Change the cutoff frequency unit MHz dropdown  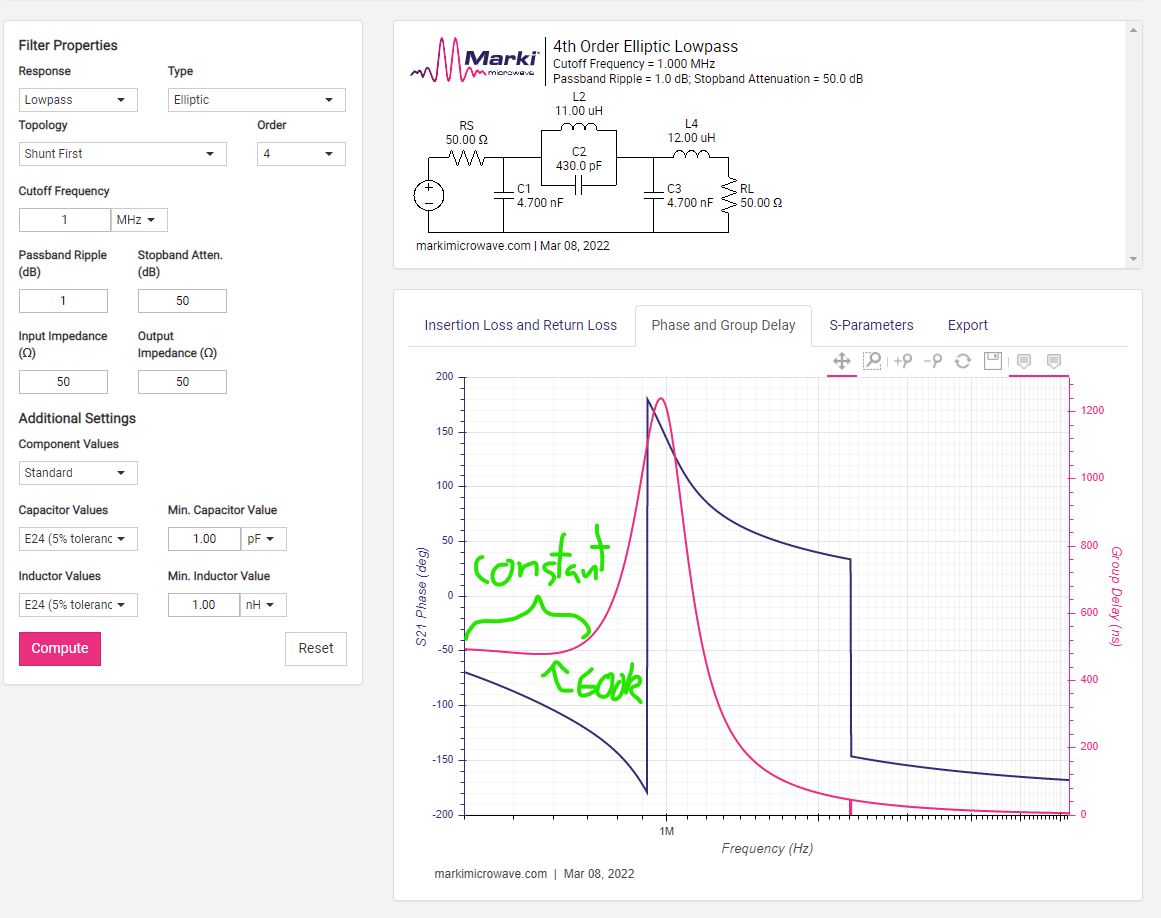point(140,220)
